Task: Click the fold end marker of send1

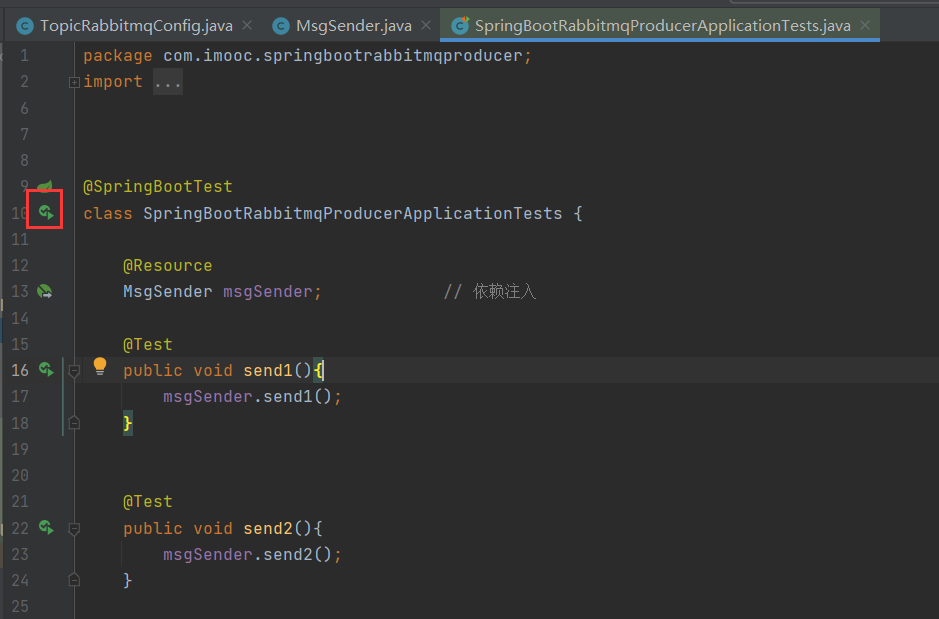Action: pos(74,423)
